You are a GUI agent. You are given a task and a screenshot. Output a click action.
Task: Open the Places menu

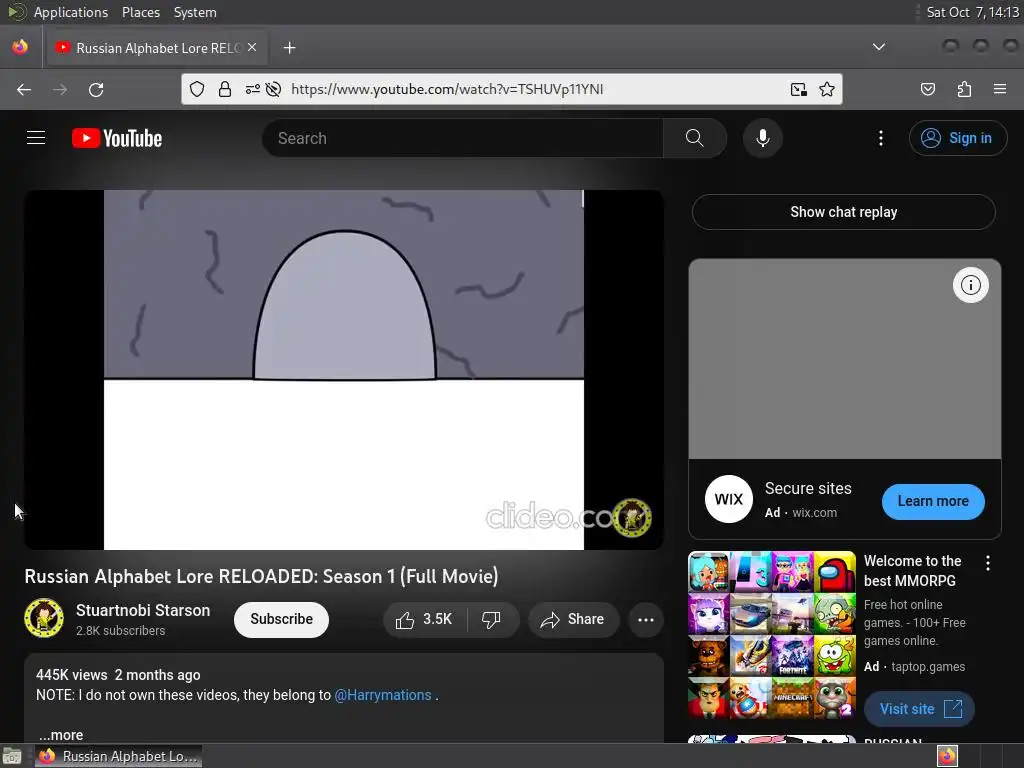tap(140, 12)
